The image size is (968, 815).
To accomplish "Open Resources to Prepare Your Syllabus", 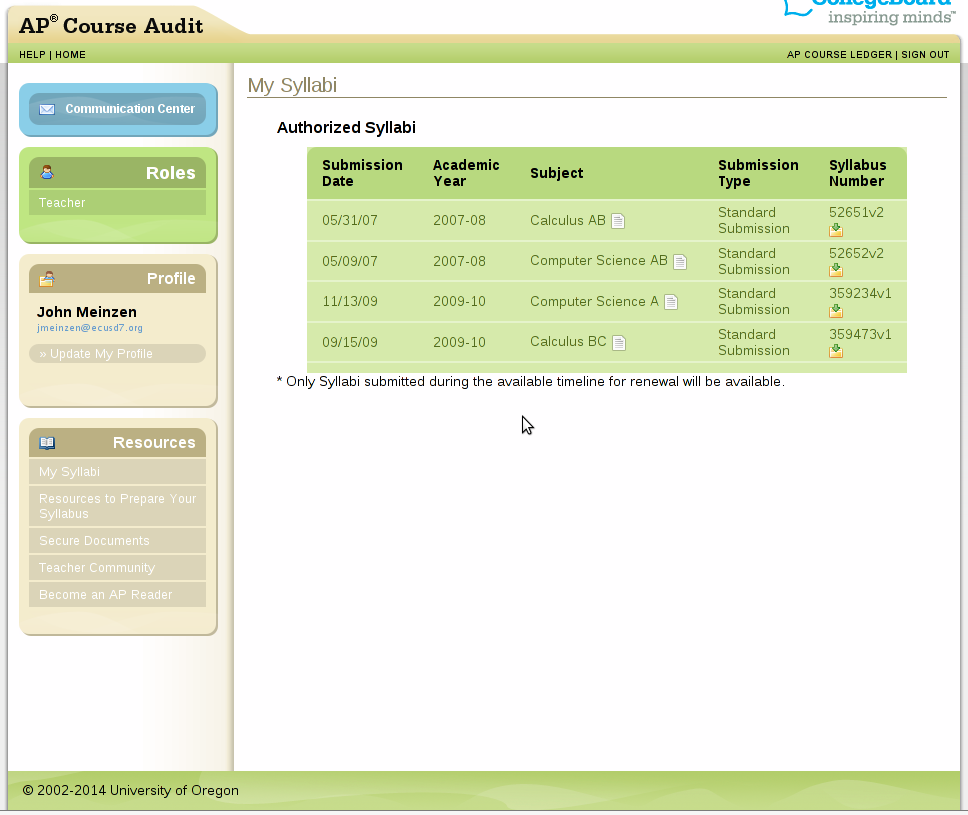I will [x=117, y=506].
